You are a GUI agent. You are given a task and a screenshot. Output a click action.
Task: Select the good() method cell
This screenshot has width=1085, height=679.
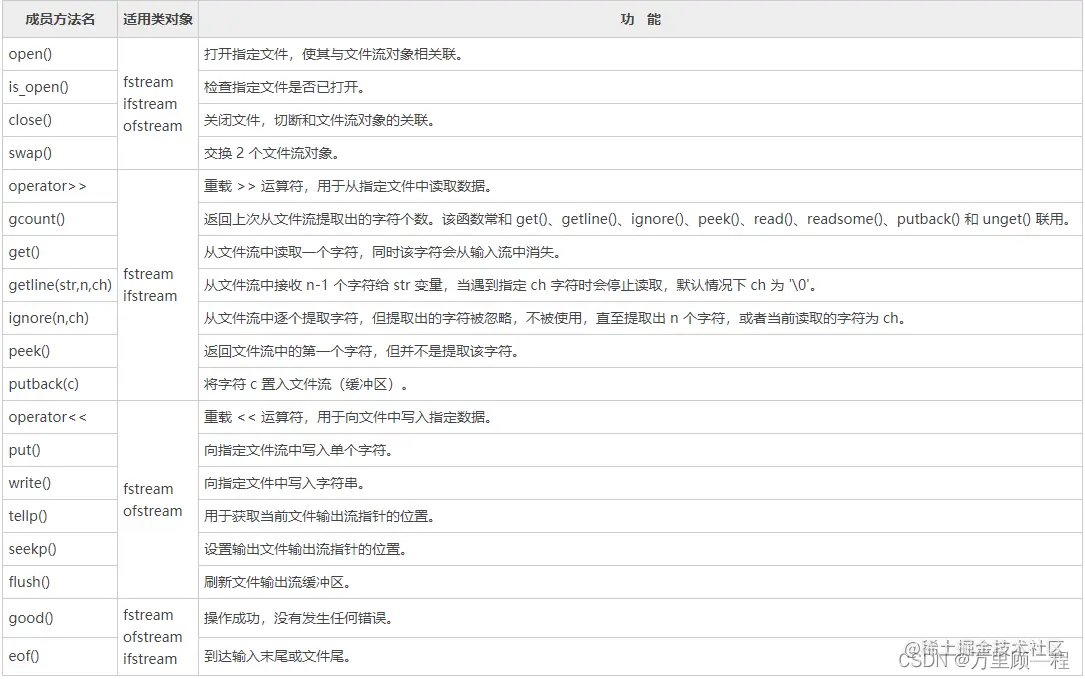[60, 618]
